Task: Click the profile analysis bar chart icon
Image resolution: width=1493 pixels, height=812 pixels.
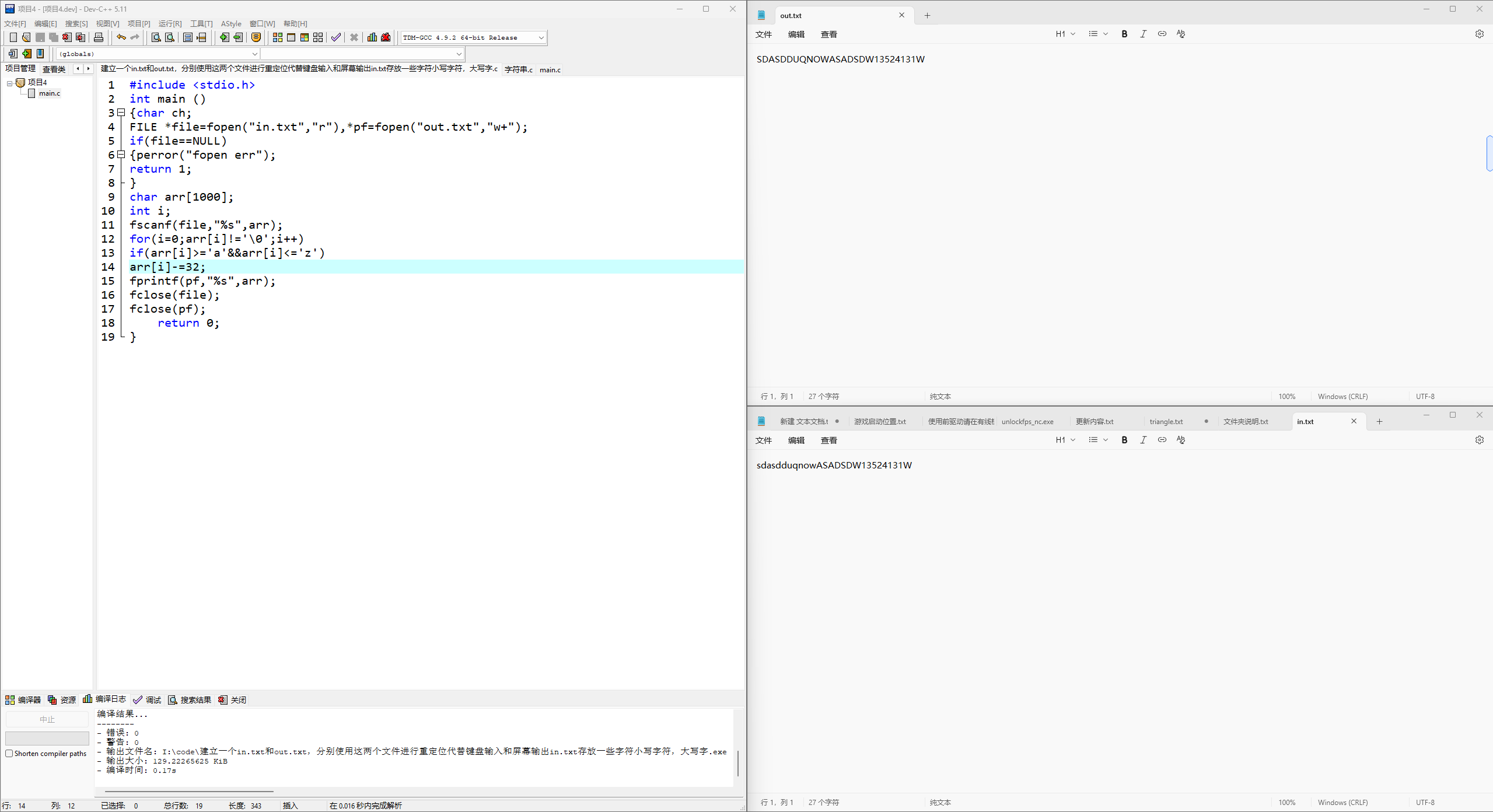Action: click(372, 37)
